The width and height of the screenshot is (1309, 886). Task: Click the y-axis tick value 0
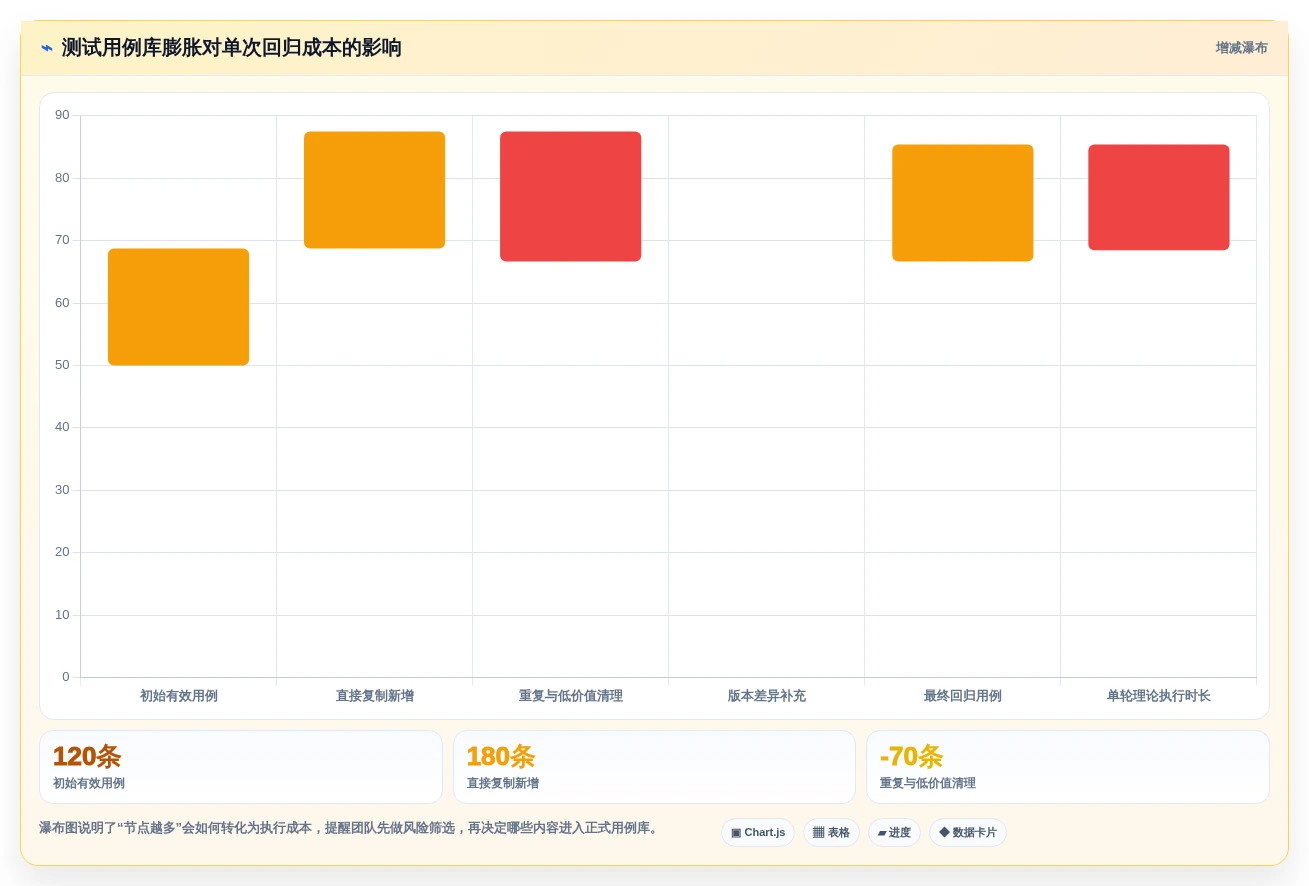(x=66, y=677)
